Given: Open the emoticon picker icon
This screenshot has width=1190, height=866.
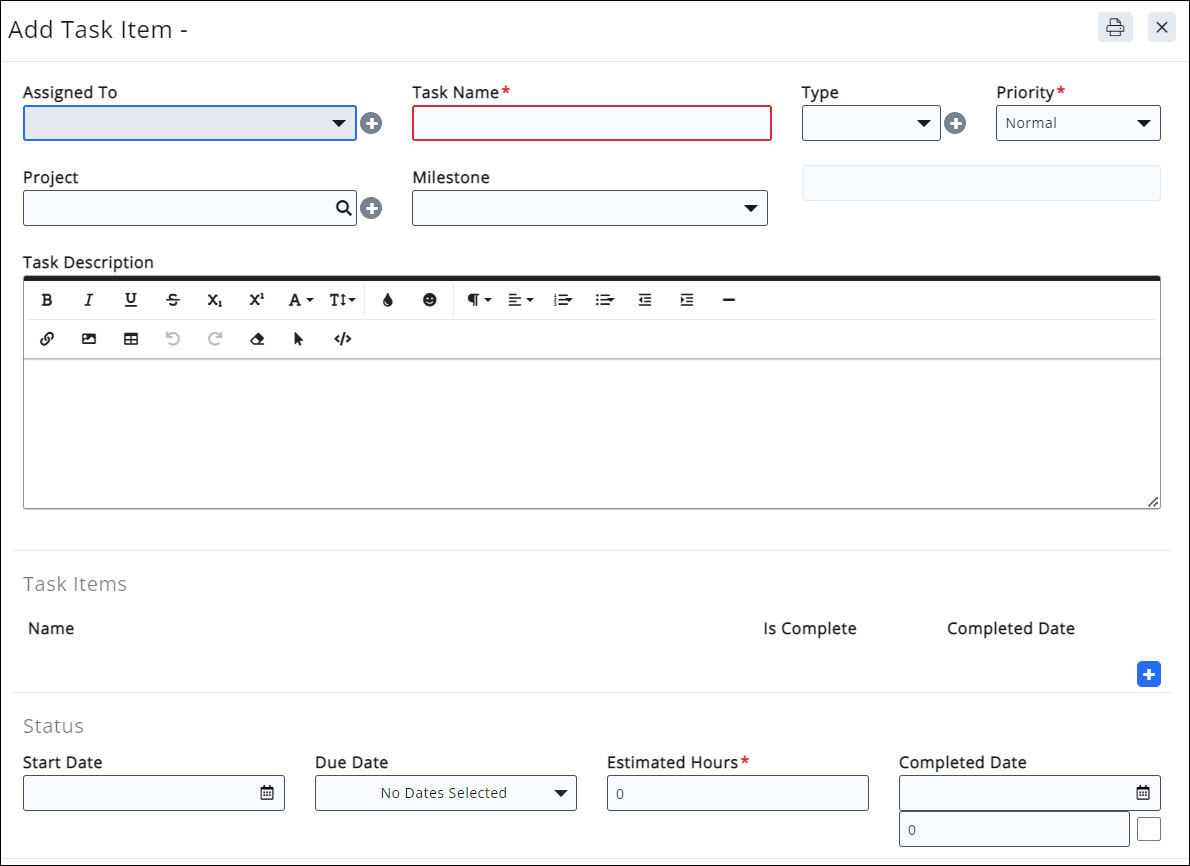Looking at the screenshot, I should tap(430, 300).
